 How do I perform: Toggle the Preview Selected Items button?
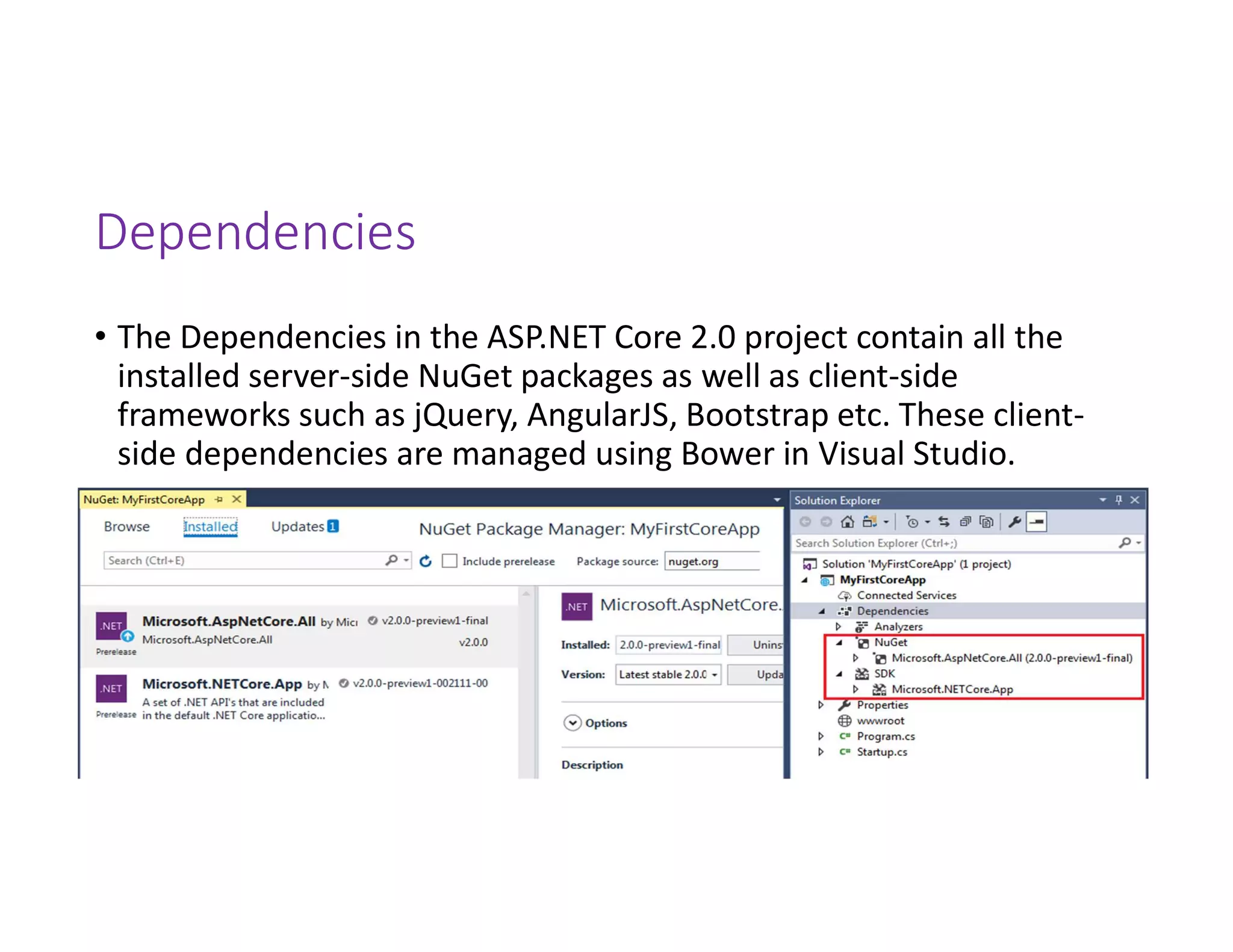(x=1037, y=522)
